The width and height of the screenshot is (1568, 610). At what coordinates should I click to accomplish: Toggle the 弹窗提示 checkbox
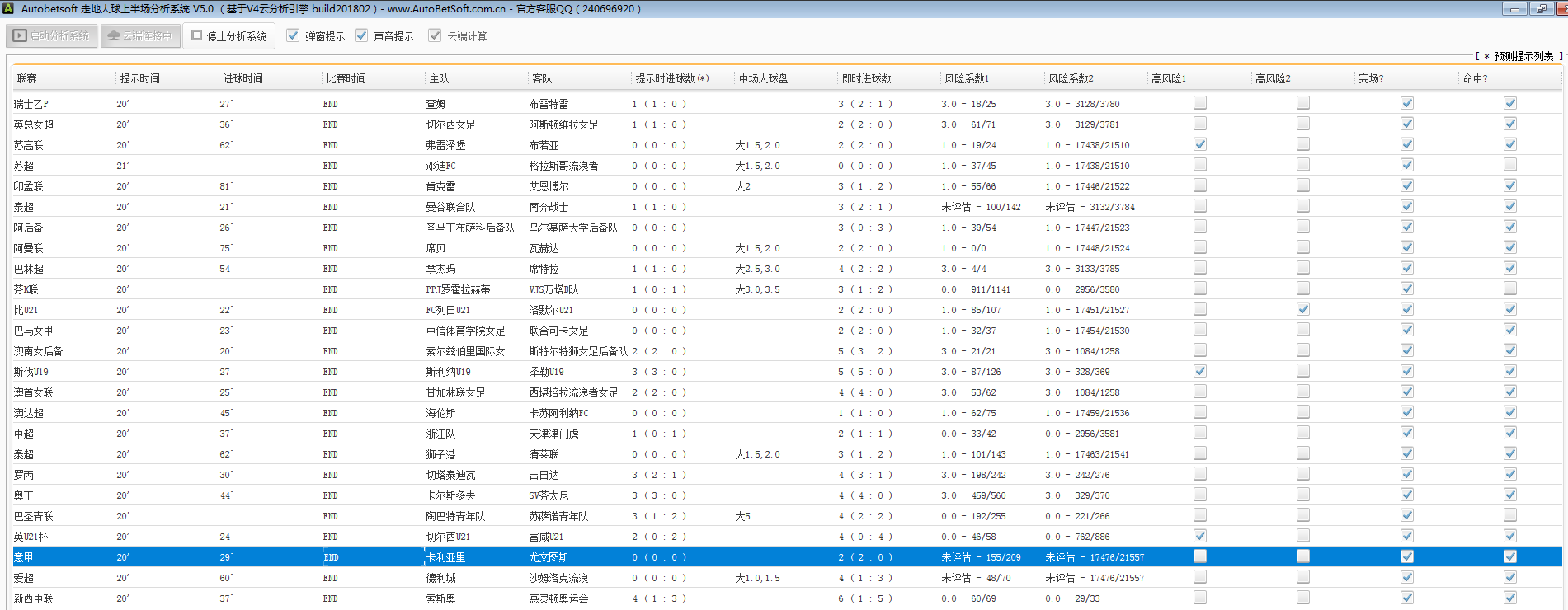click(x=293, y=36)
